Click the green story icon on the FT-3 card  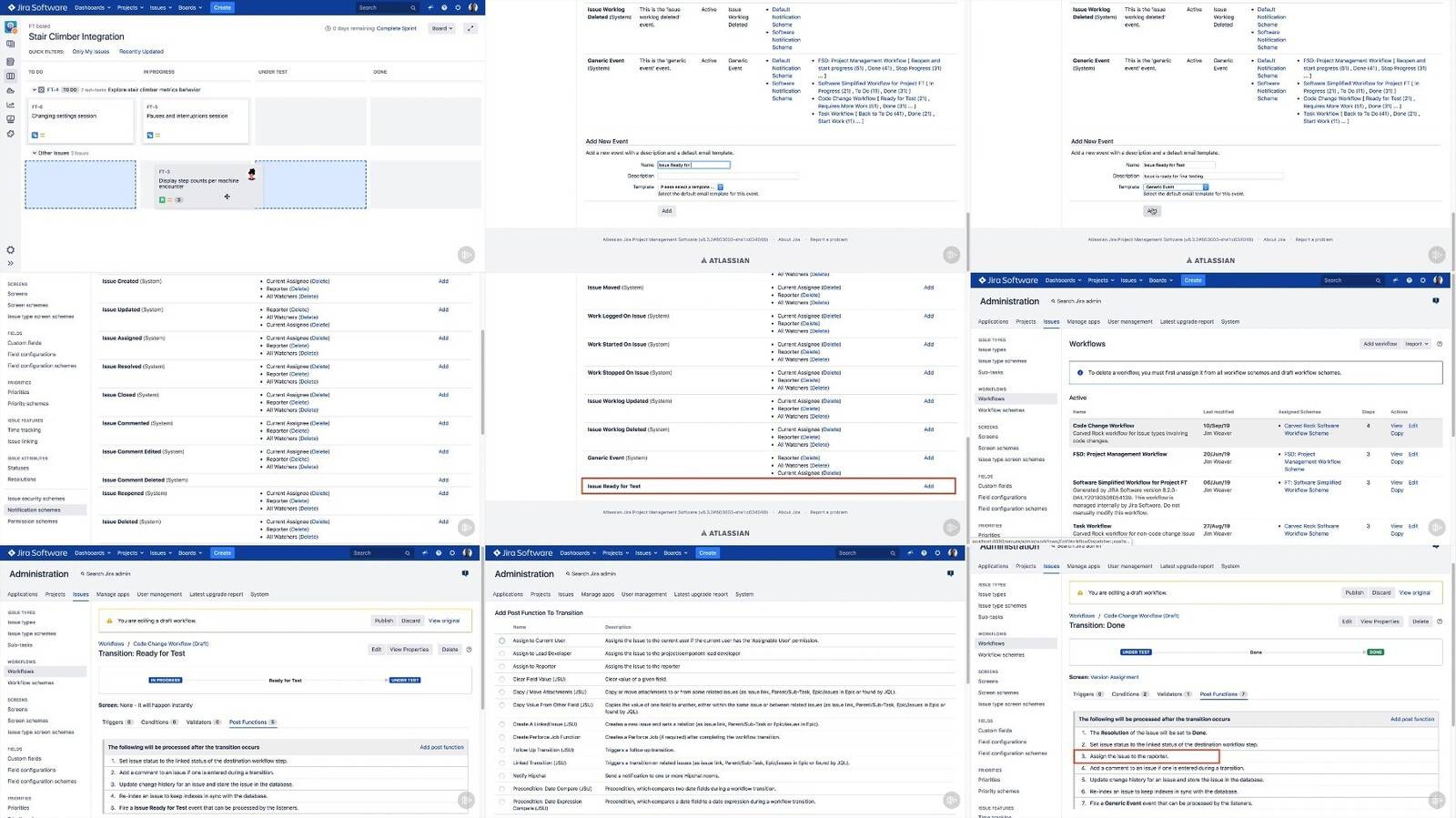[162, 199]
